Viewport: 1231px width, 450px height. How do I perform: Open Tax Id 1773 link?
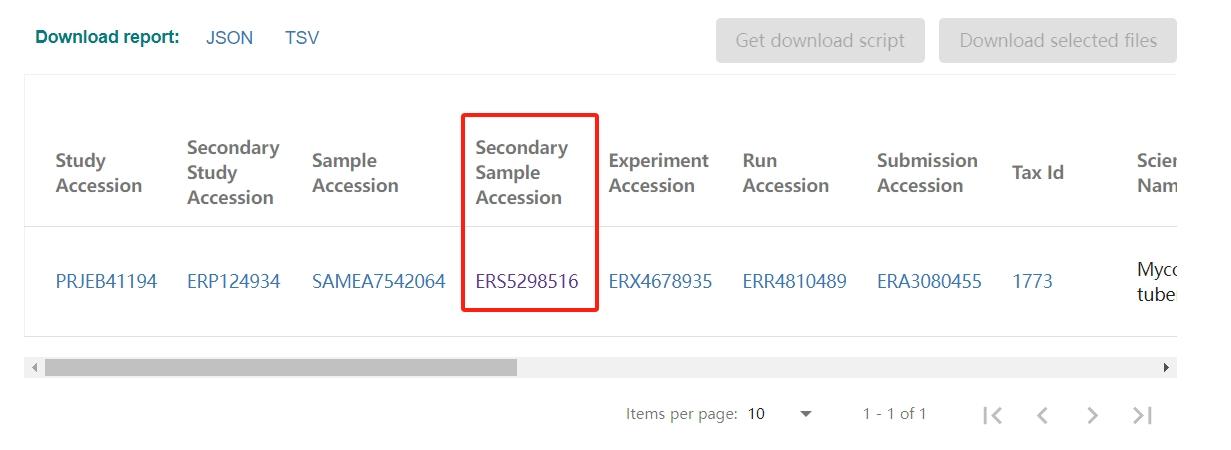pos(1032,281)
